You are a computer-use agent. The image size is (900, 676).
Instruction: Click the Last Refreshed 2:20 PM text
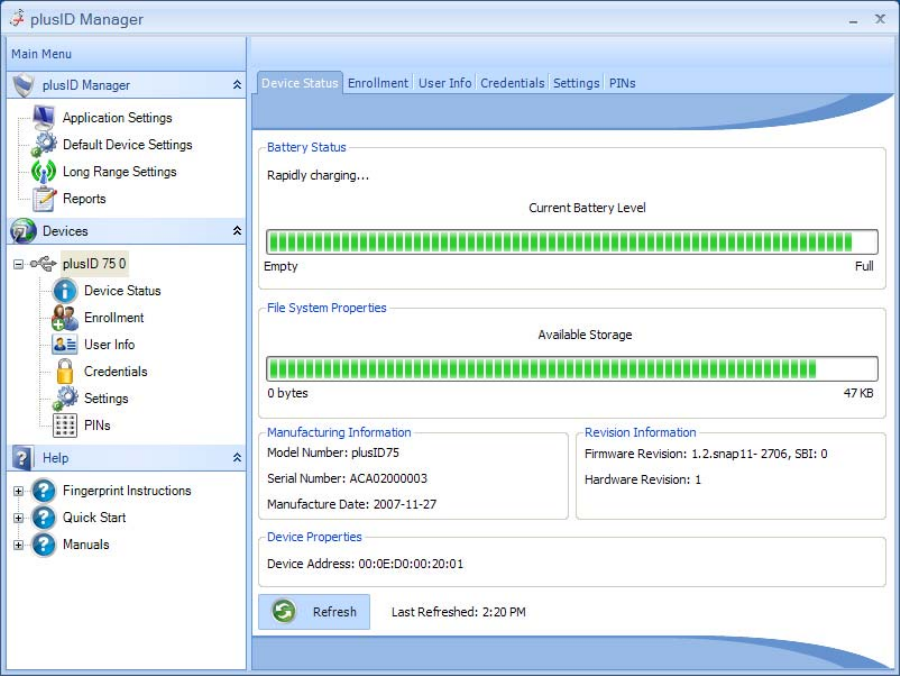(458, 612)
